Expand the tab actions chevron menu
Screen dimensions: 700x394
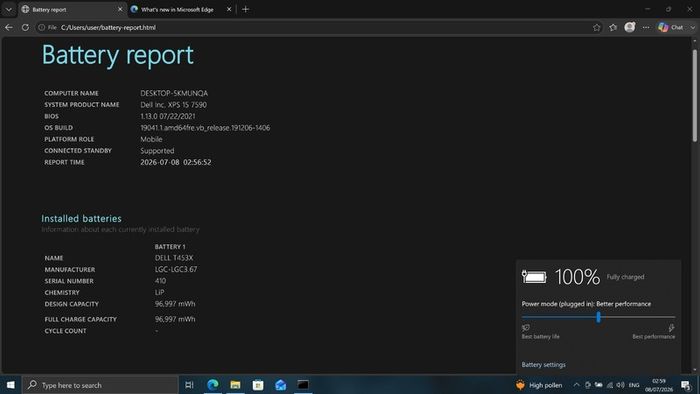coord(8,9)
